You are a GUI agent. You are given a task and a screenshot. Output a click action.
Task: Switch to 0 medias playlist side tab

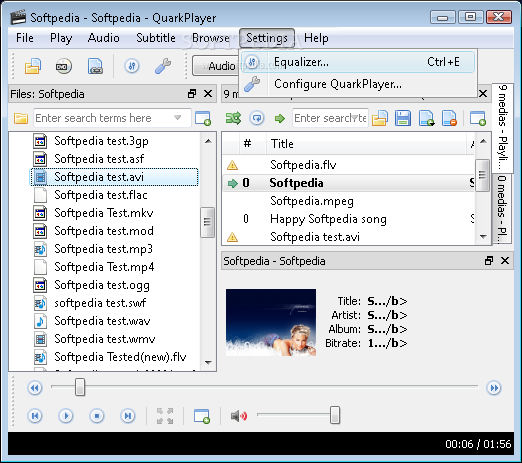click(502, 208)
